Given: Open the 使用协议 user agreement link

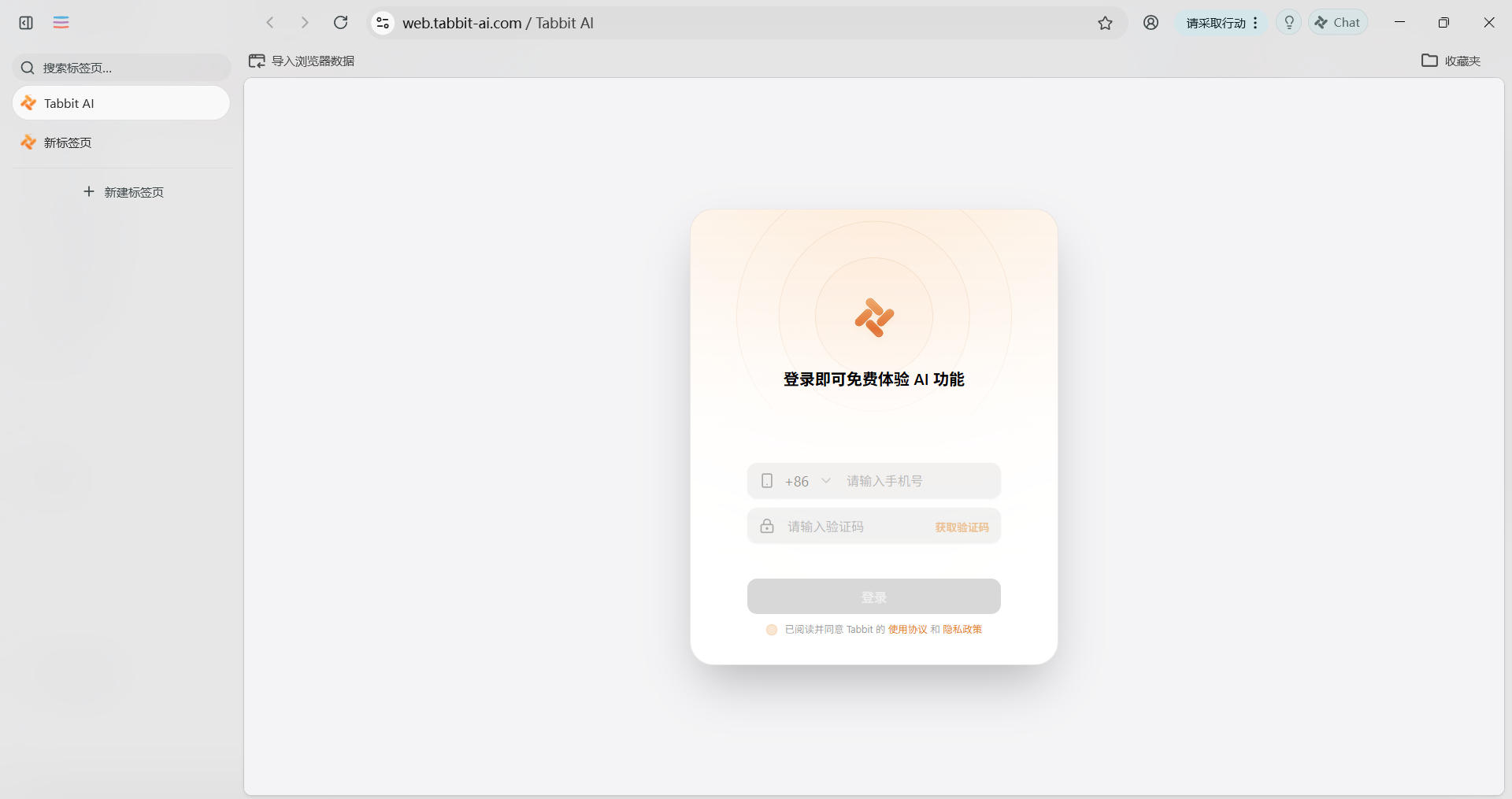Looking at the screenshot, I should coord(907,630).
